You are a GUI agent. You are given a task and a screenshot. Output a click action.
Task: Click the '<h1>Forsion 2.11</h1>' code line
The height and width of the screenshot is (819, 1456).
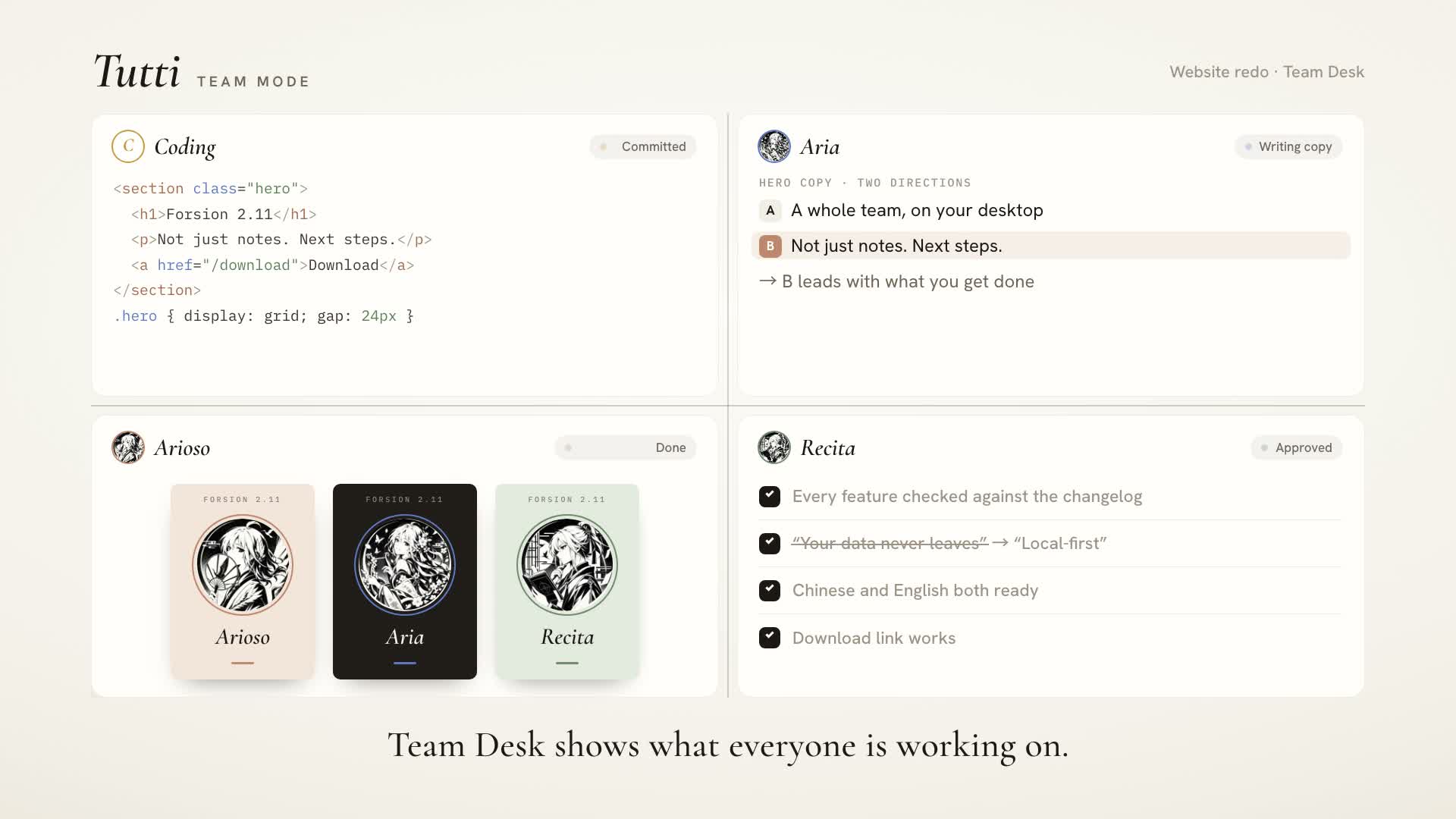pos(224,214)
